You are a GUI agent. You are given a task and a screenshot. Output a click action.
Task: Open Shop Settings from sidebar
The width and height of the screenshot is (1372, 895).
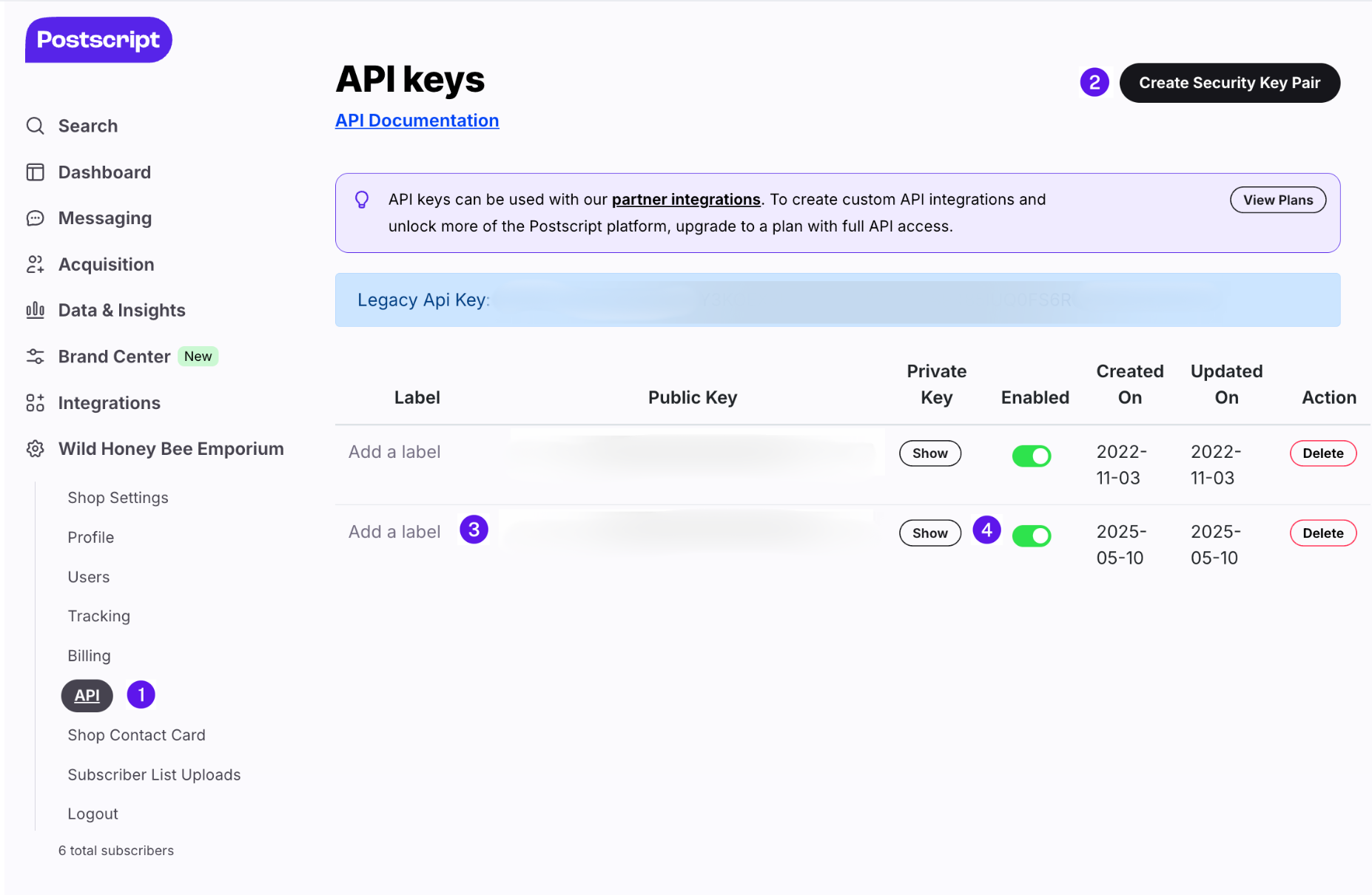tap(118, 497)
